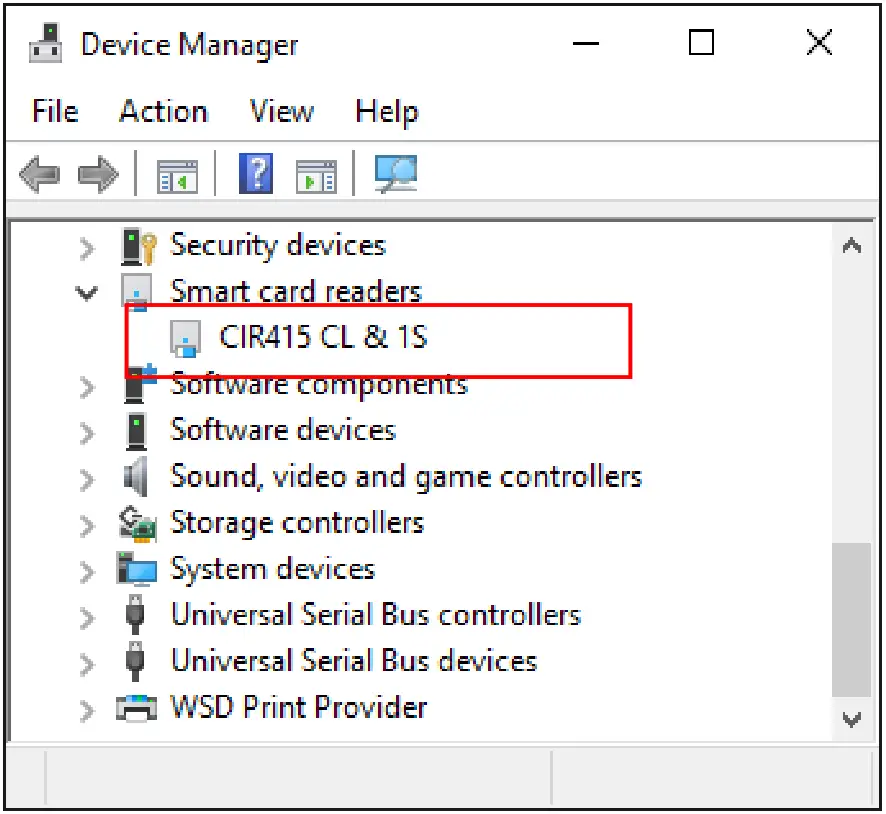Select the System devices entry
The height and width of the screenshot is (814, 886).
(272, 570)
